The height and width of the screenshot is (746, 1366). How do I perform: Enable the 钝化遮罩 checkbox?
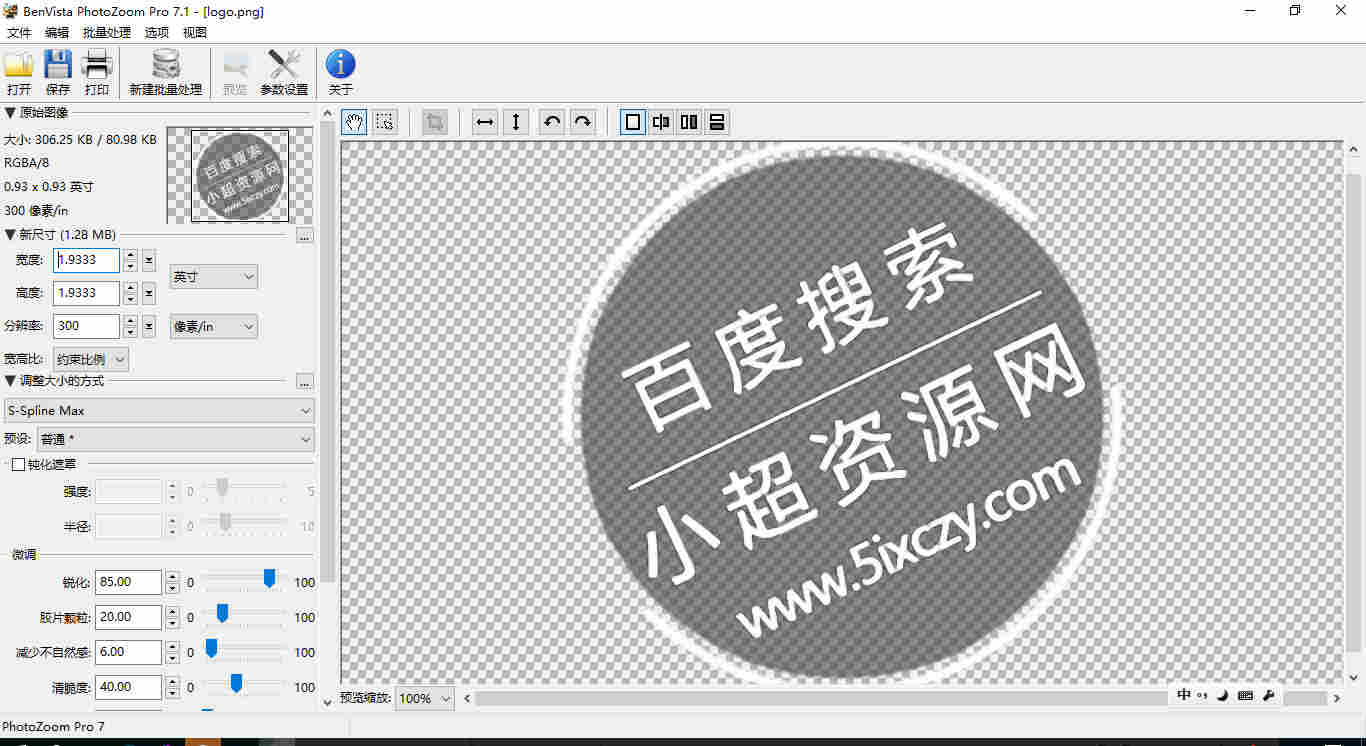18,464
